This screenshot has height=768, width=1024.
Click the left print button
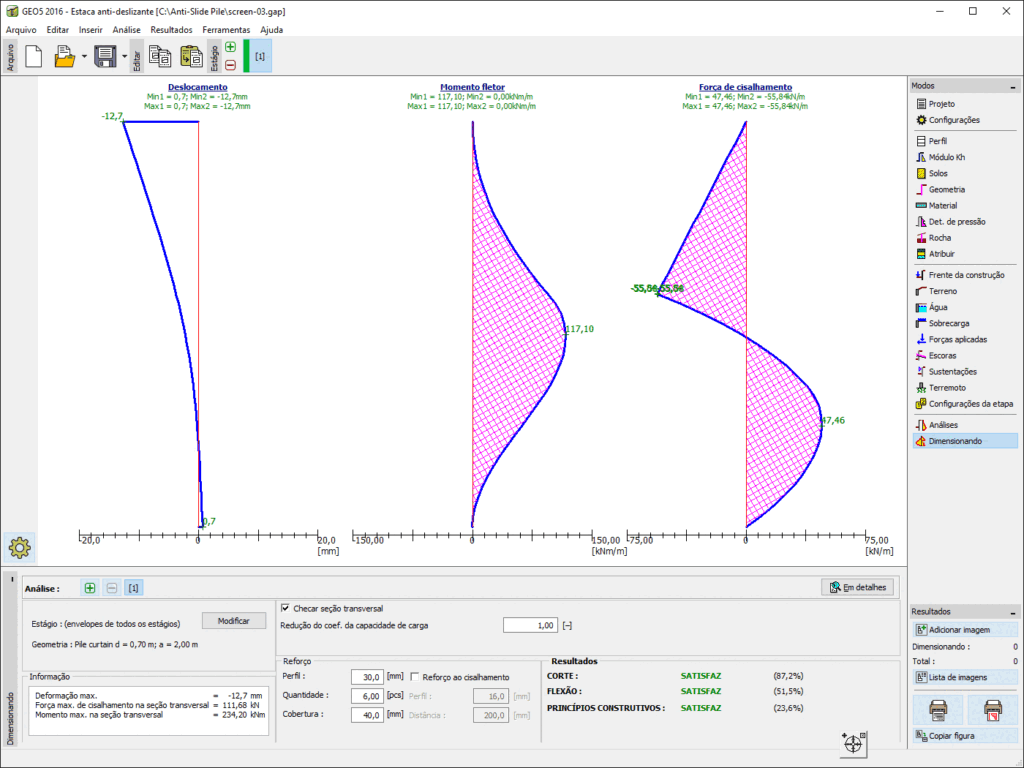coord(938,710)
